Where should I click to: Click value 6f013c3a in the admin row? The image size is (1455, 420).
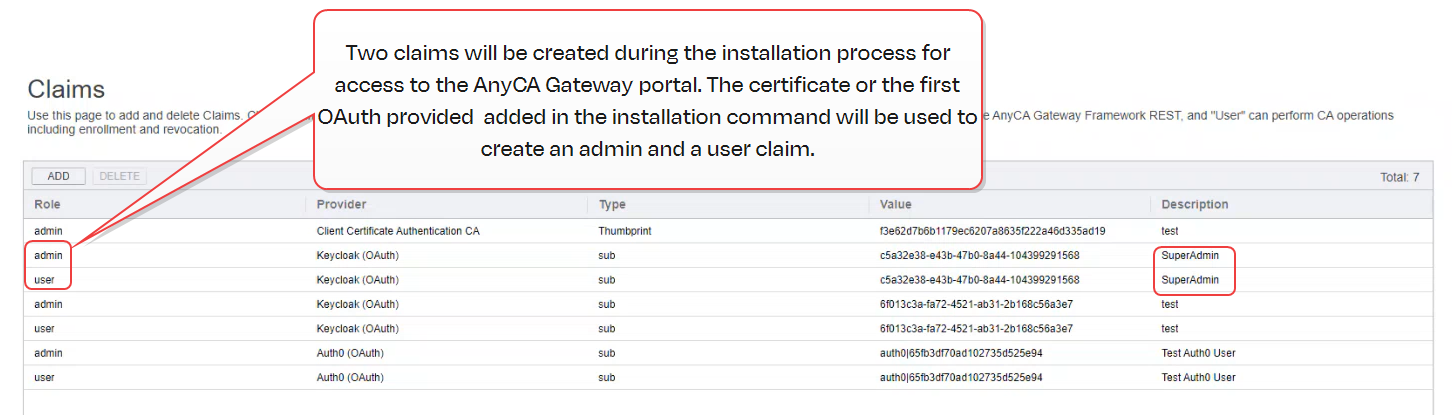coord(976,304)
